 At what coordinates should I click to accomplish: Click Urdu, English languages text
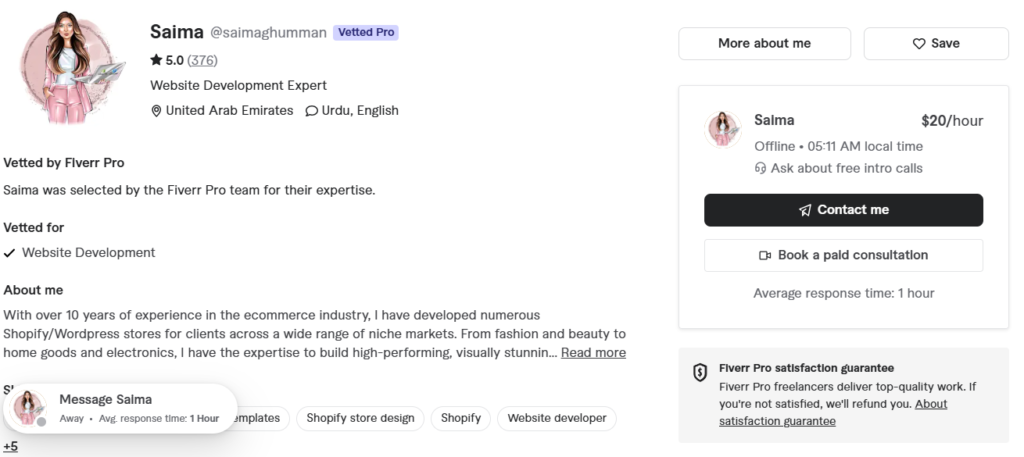click(x=360, y=111)
